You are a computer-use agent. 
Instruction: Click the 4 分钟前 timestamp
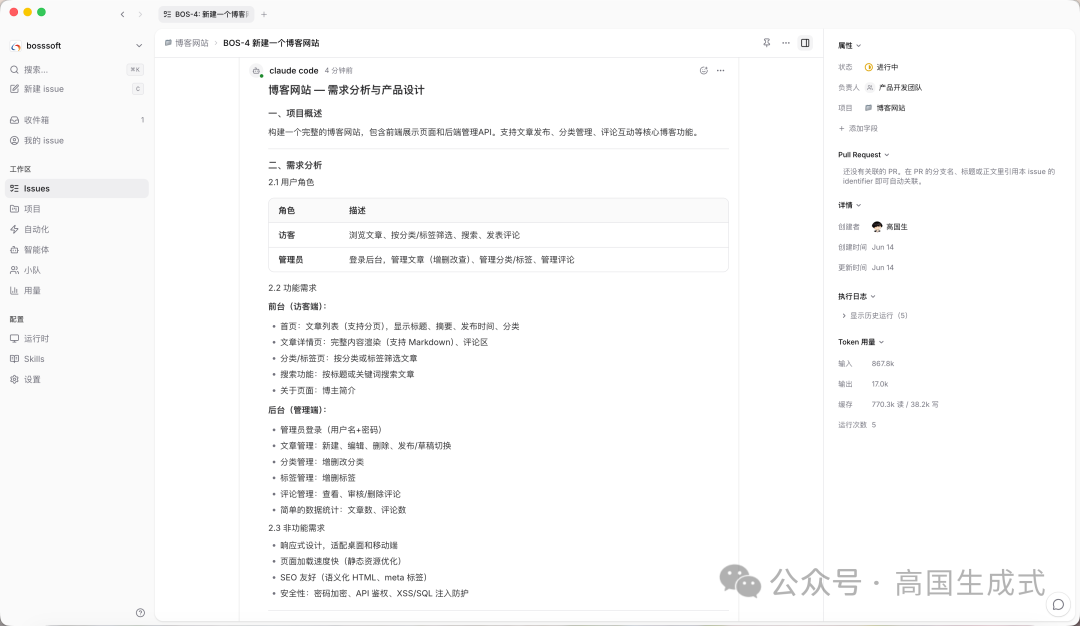point(338,71)
